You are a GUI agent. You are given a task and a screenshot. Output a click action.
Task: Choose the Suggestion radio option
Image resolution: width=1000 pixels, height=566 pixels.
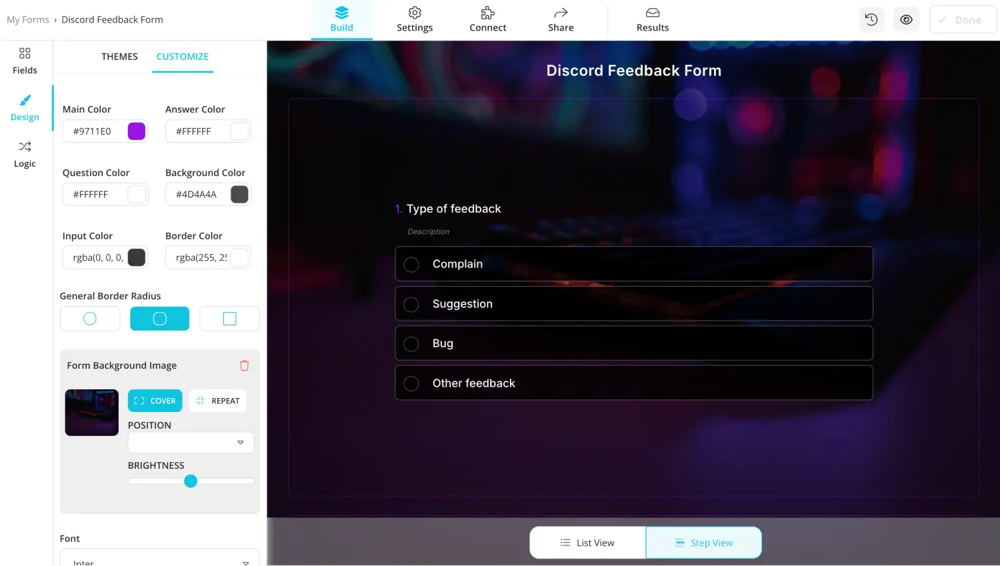tap(411, 304)
